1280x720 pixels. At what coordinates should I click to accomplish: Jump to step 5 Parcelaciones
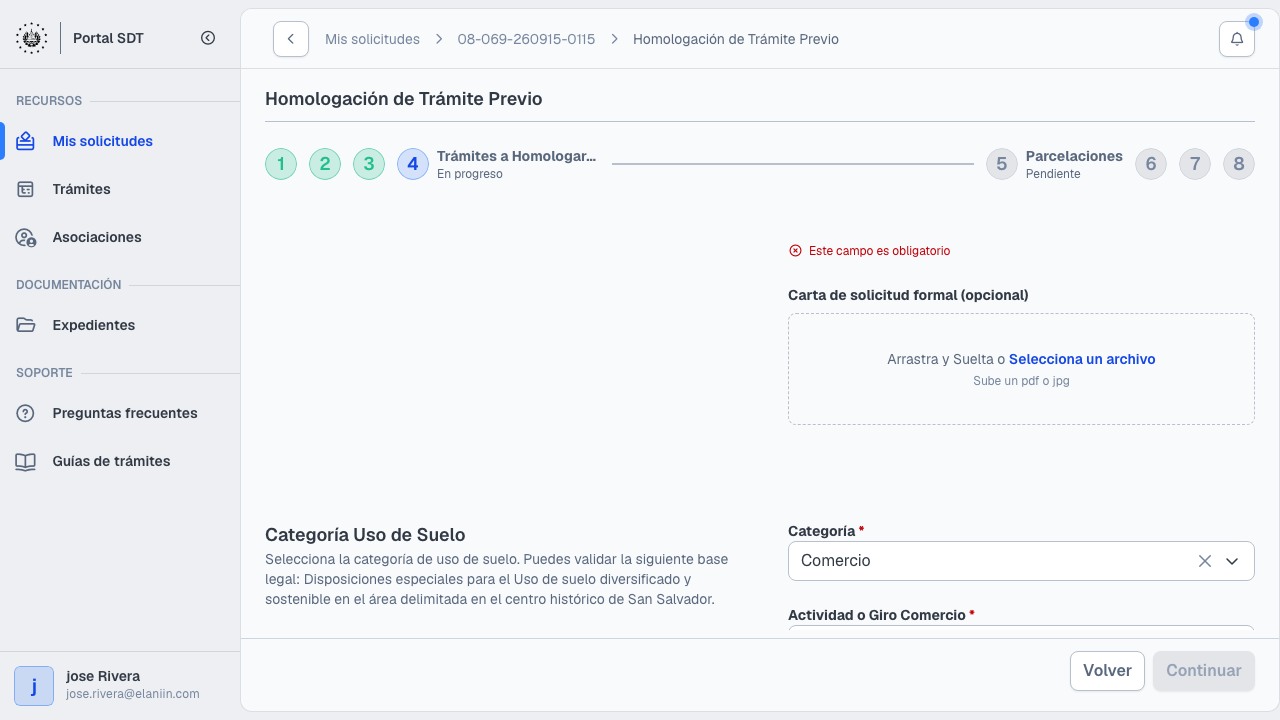pyautogui.click(x=1054, y=164)
